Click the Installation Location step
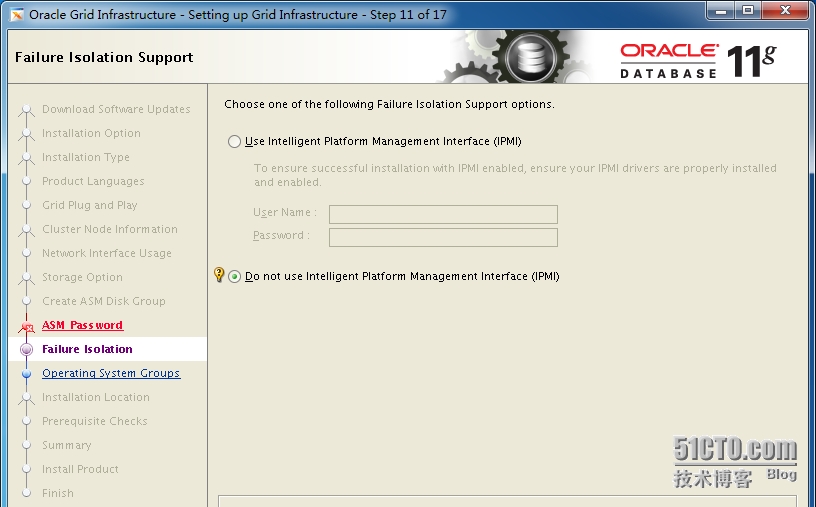This screenshot has height=507, width=816. (x=96, y=397)
